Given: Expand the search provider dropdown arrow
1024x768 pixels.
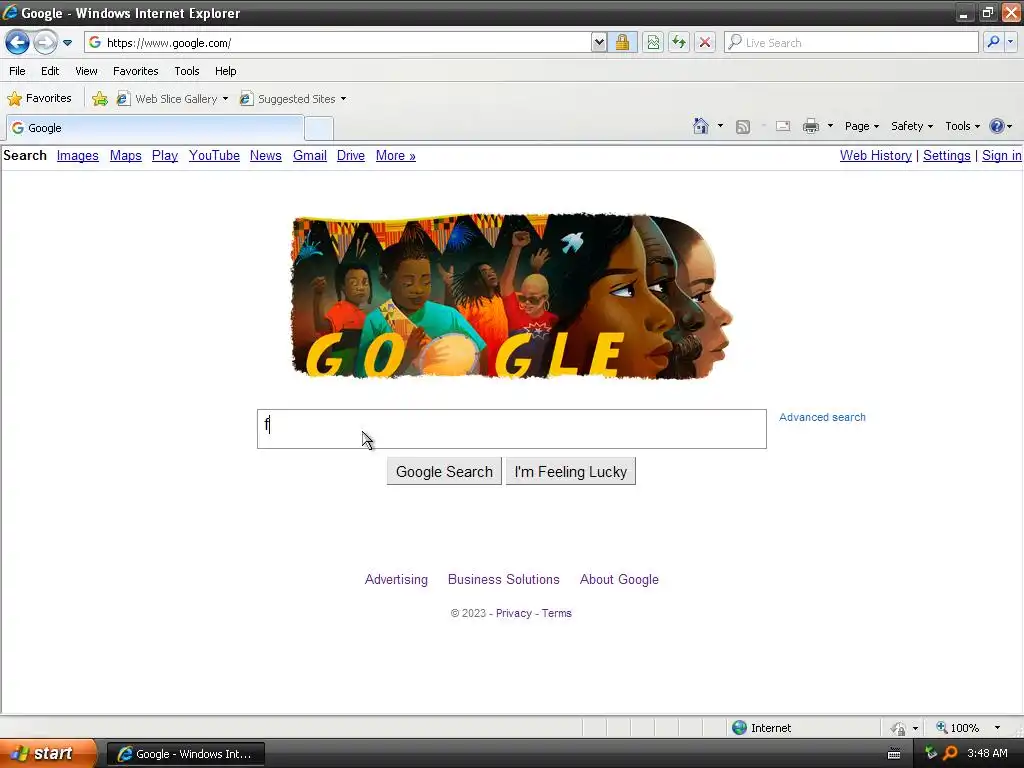Looking at the screenshot, I should [x=1010, y=42].
